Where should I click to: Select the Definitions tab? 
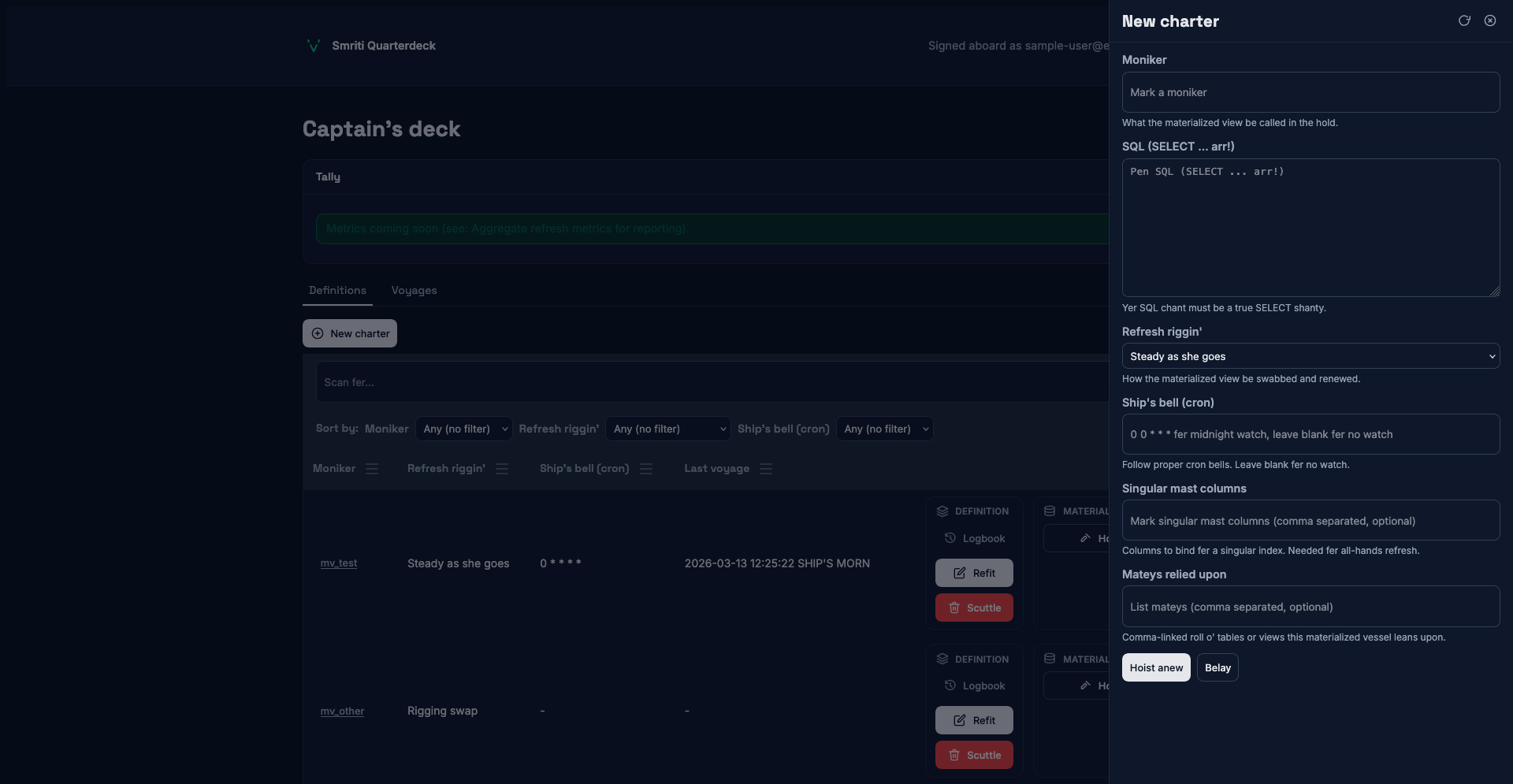pos(337,291)
